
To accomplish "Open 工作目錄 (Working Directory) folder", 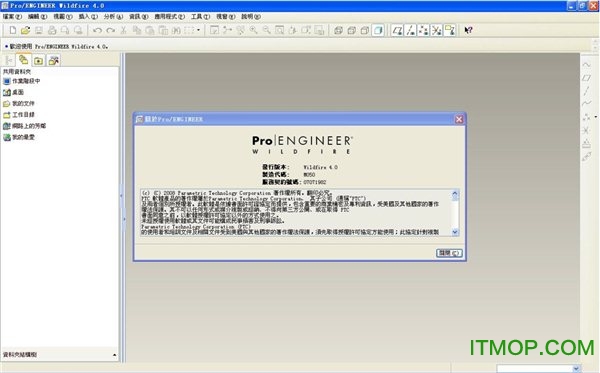I will click(19, 115).
